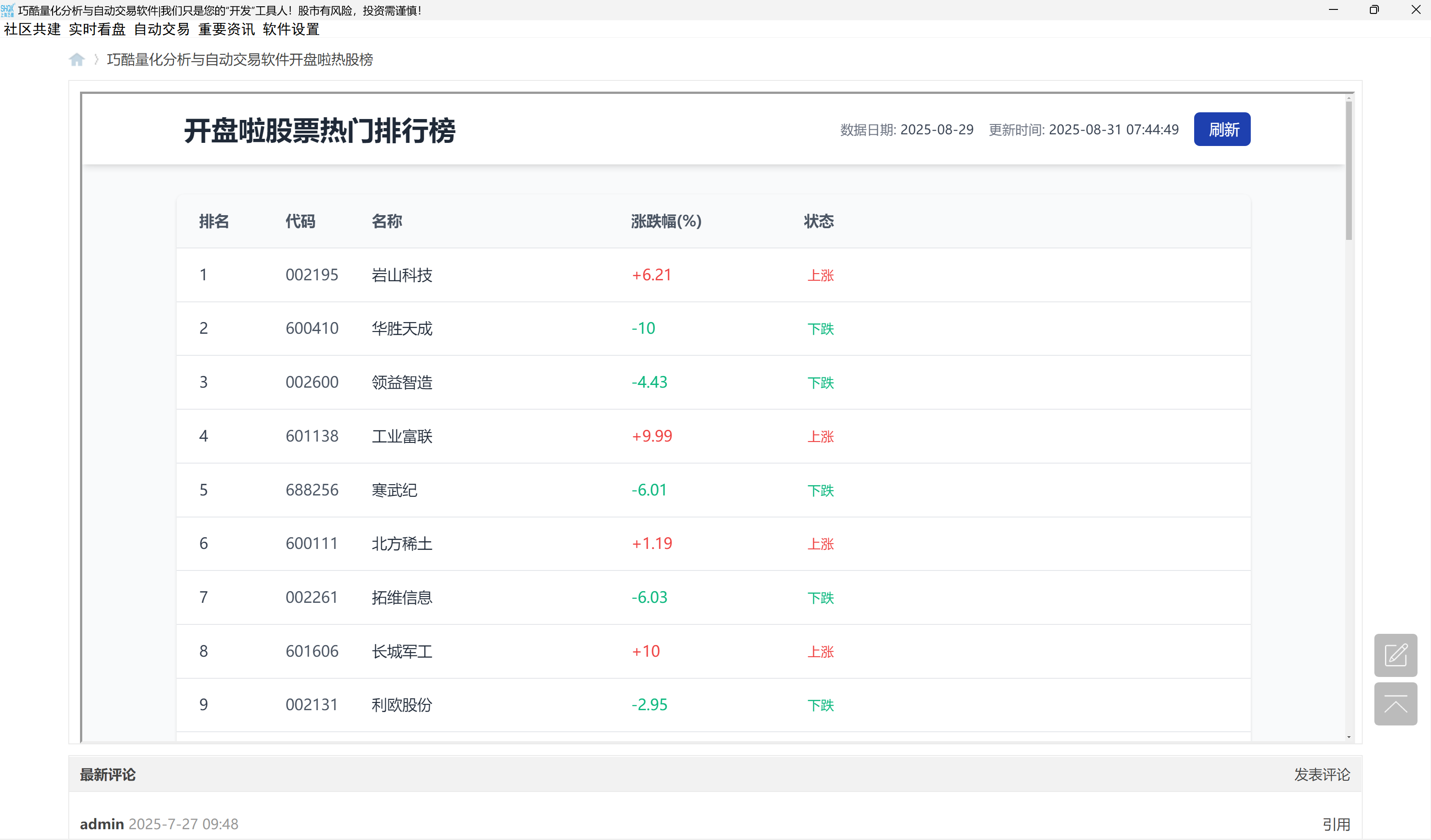The width and height of the screenshot is (1431, 840).
Task: Click 上涨 status for 岩山科技
Action: (821, 276)
